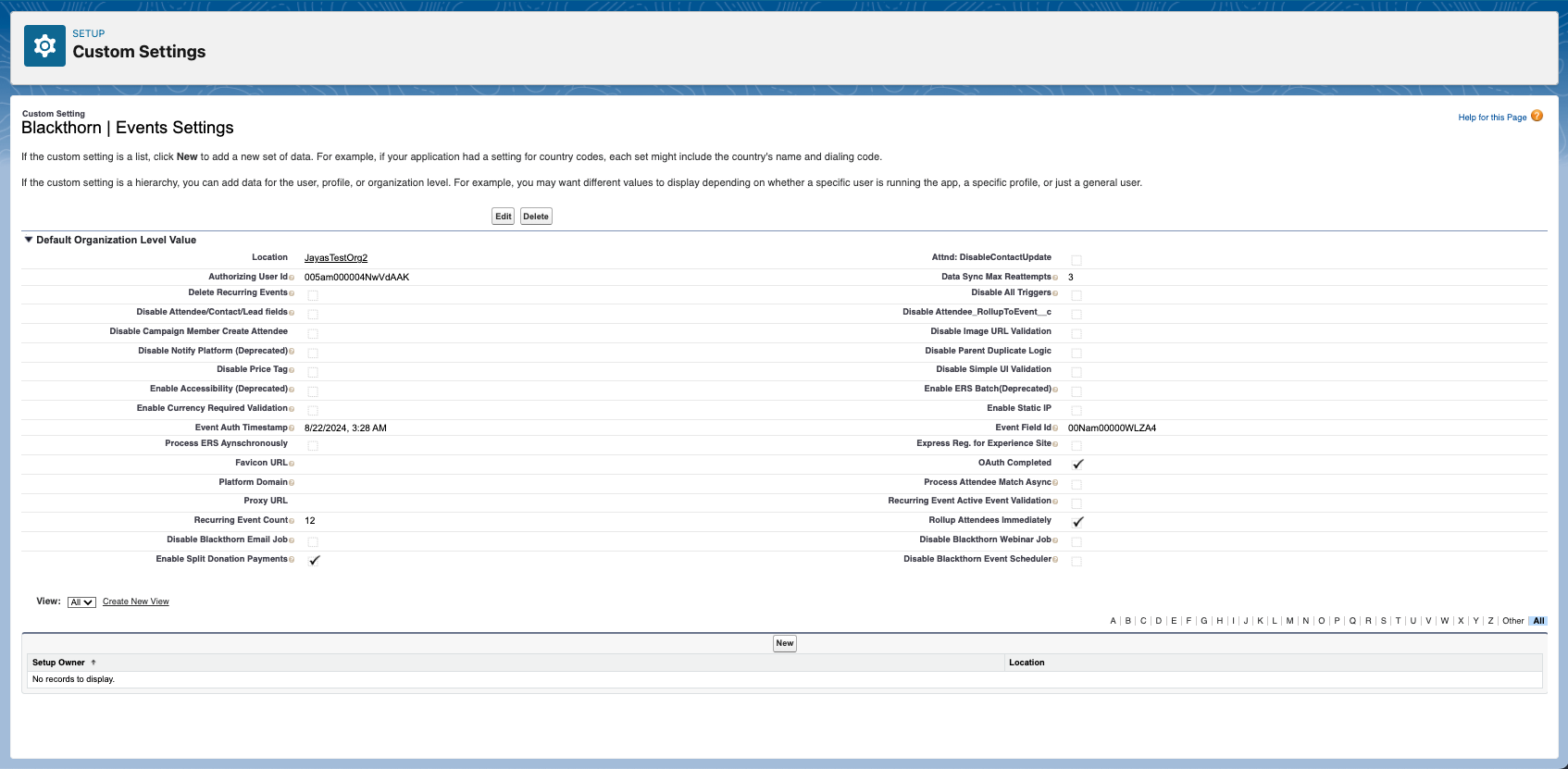This screenshot has height=769, width=1568.
Task: Click info icon beside Process Attendee Match Async
Action: click(x=1055, y=483)
